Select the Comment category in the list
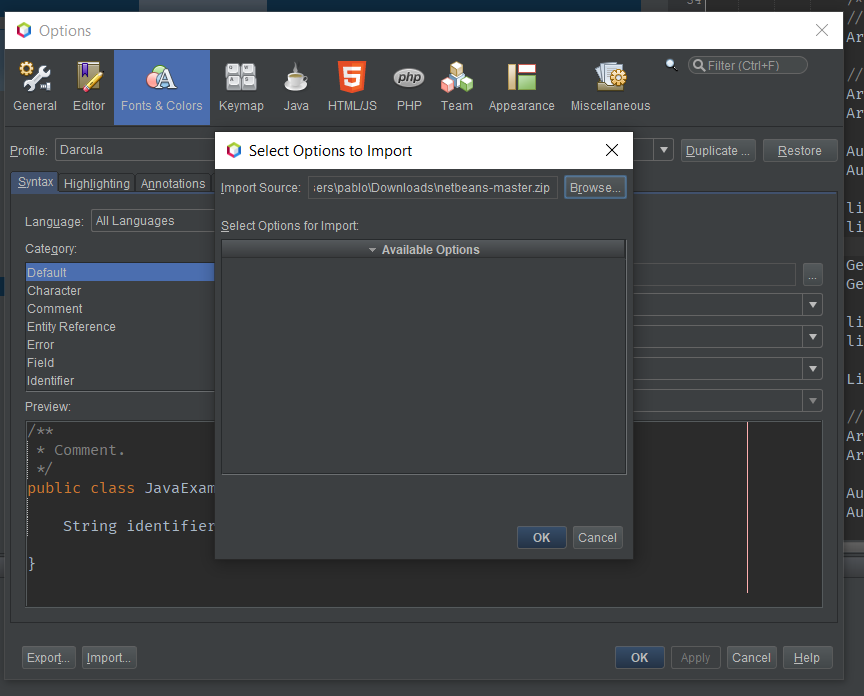The width and height of the screenshot is (864, 696). (x=55, y=308)
